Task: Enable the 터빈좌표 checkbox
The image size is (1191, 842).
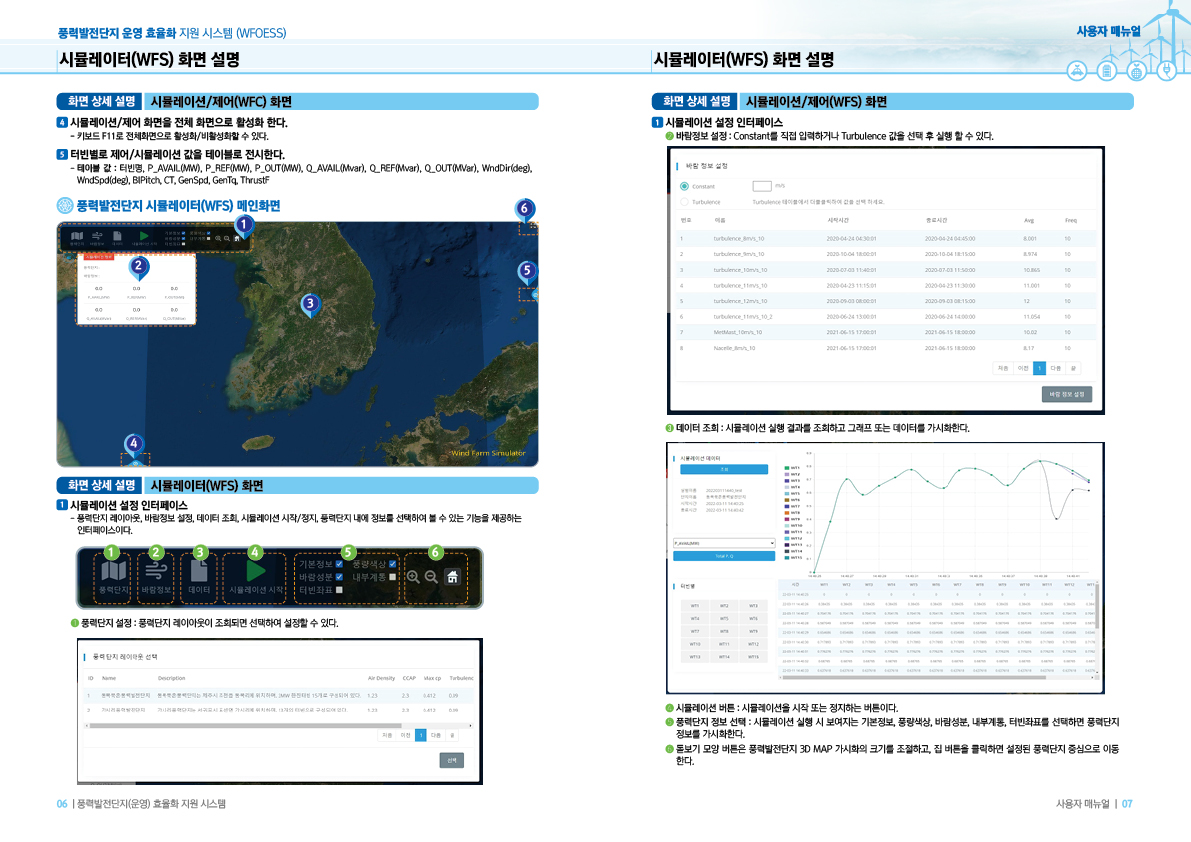Action: (x=339, y=590)
